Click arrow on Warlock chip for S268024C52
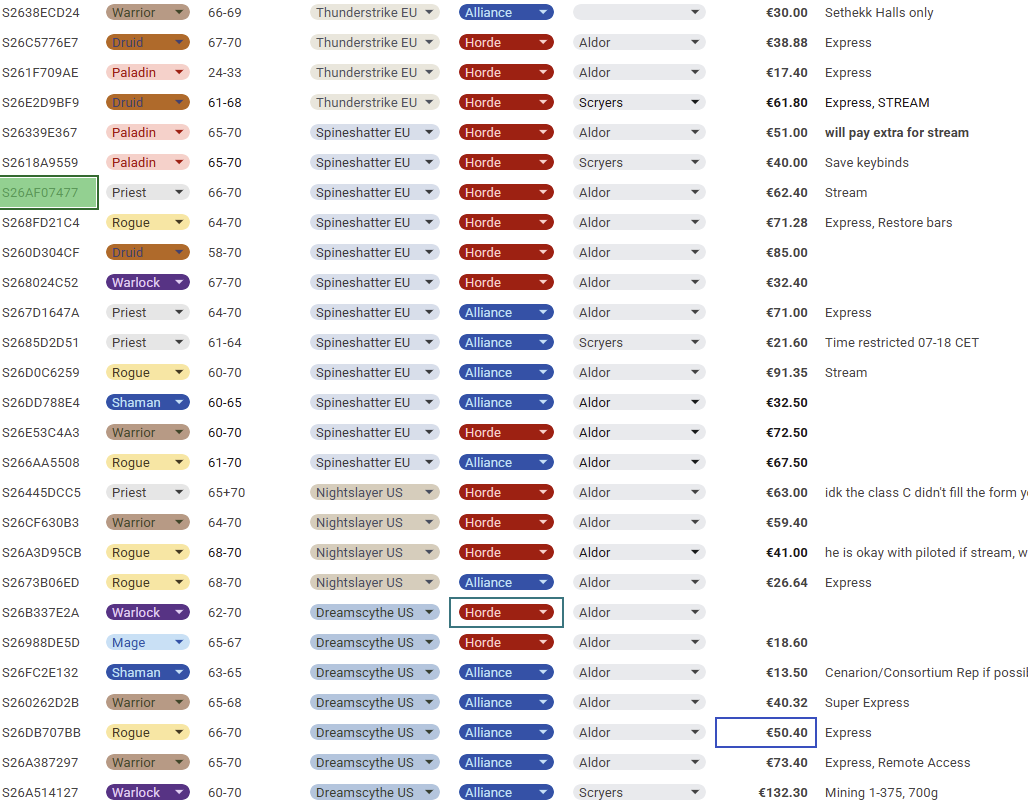The image size is (1028, 809). pos(179,283)
